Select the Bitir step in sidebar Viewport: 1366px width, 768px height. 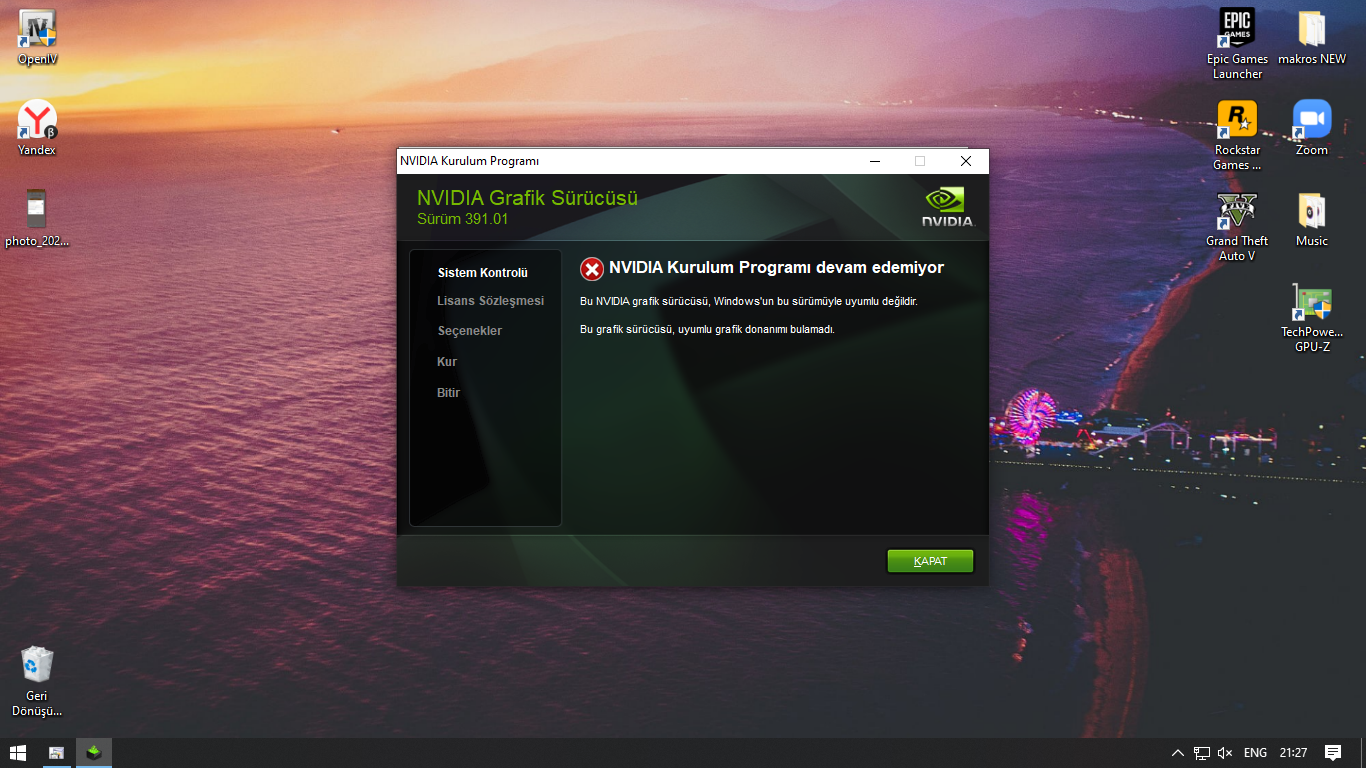[449, 393]
